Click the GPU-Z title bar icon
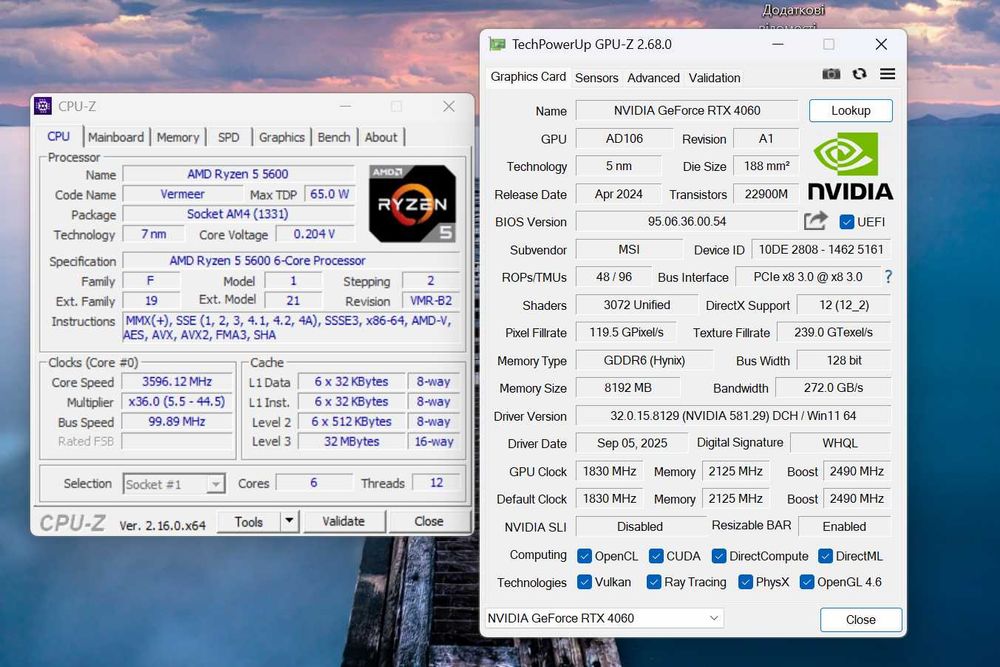This screenshot has height=667, width=1000. [497, 44]
